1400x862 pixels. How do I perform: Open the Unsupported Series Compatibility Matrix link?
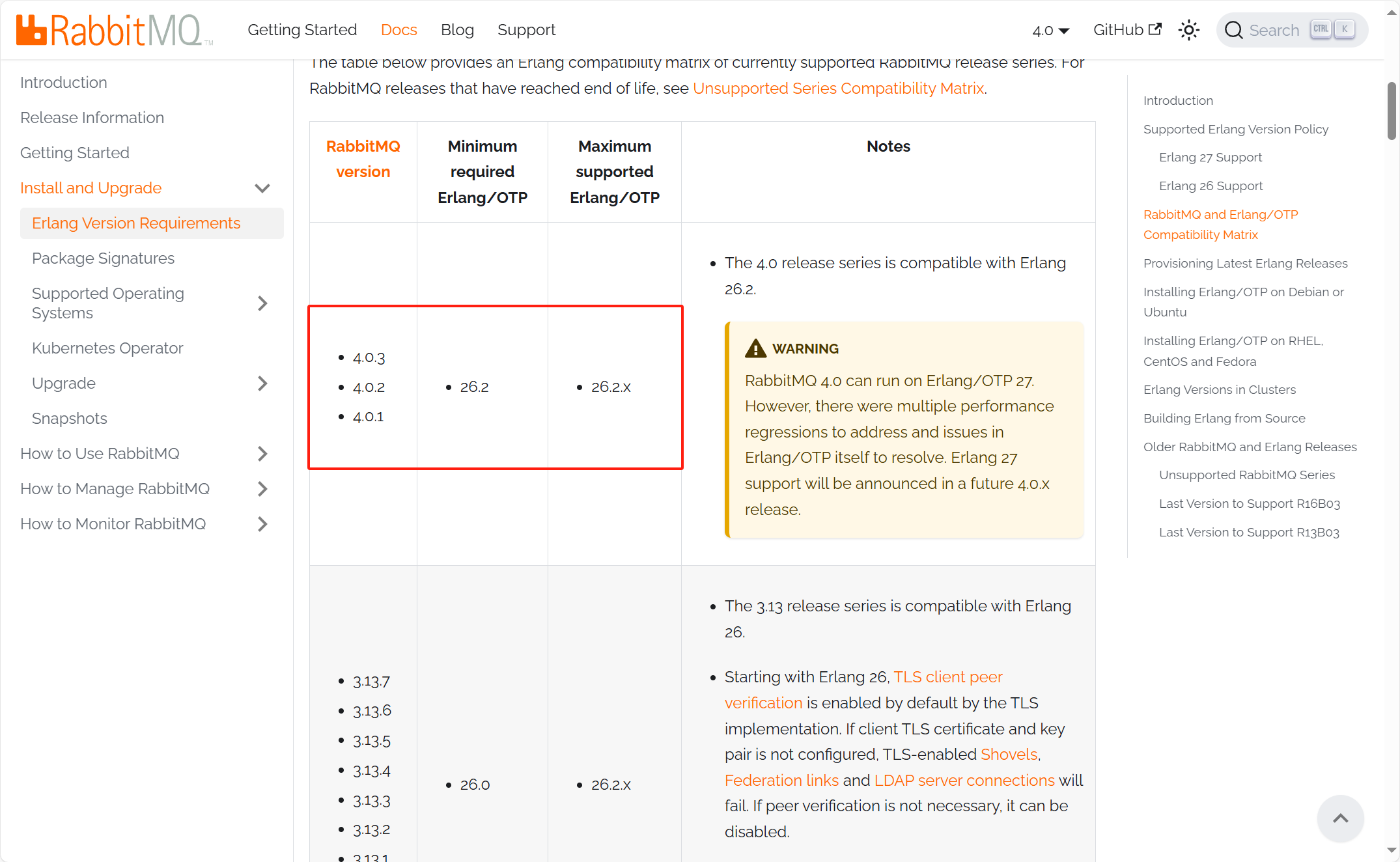839,88
